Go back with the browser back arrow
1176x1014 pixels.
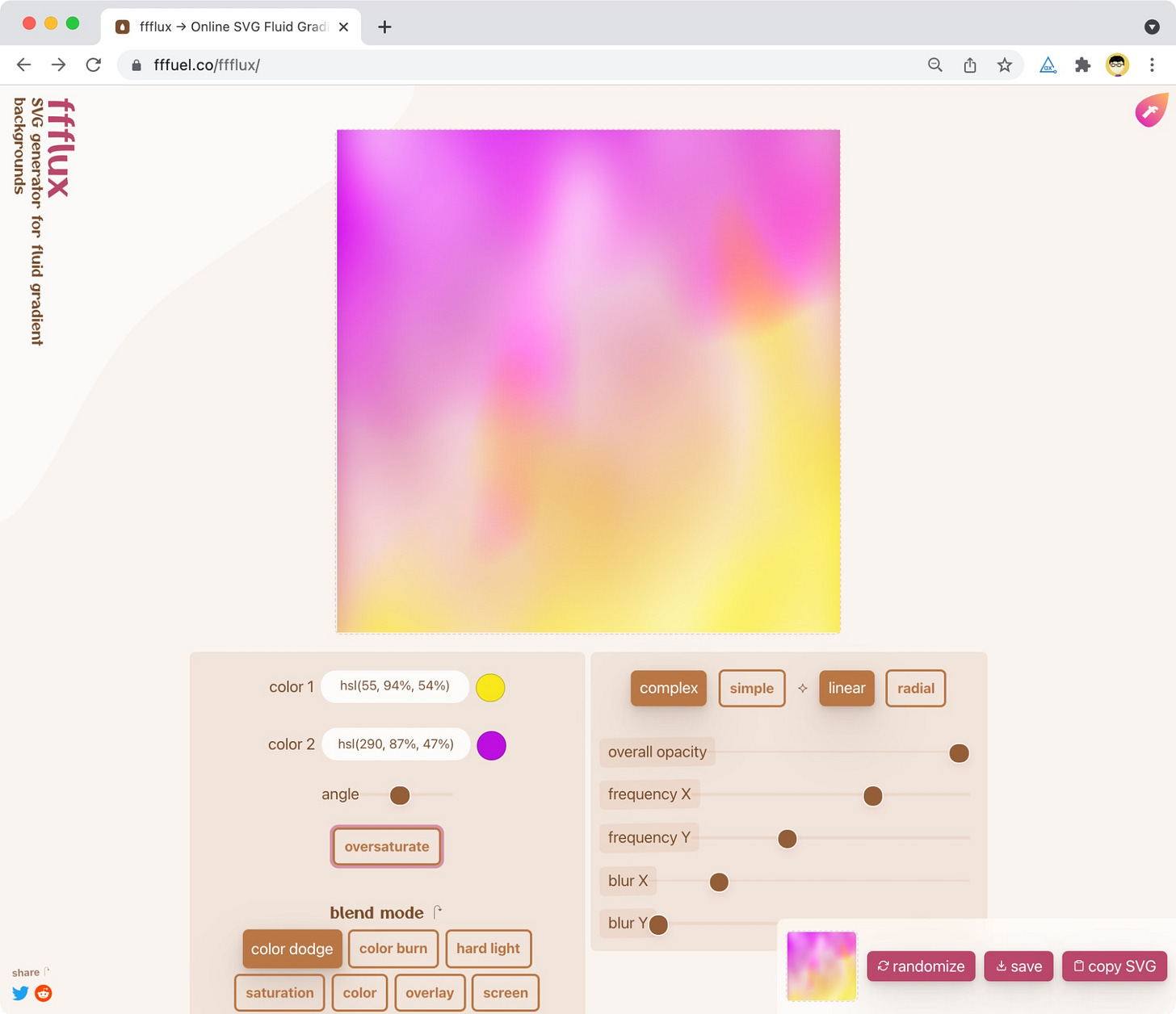click(24, 65)
